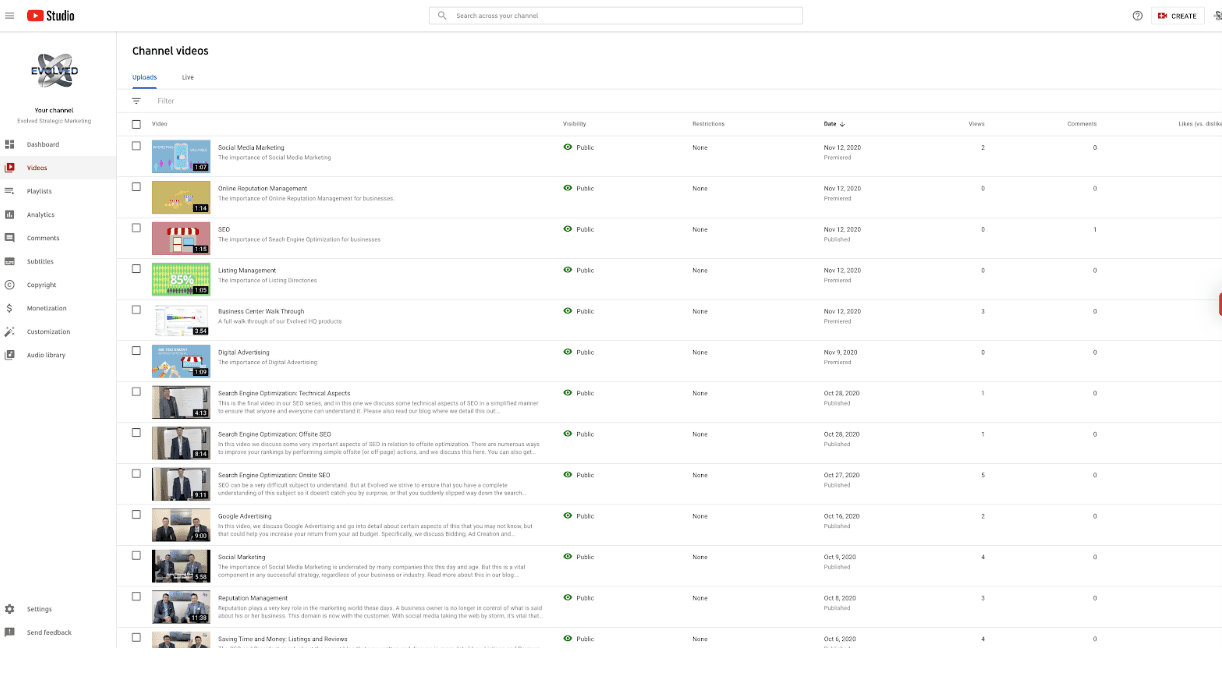Click the YouTube Studio logo

point(51,16)
